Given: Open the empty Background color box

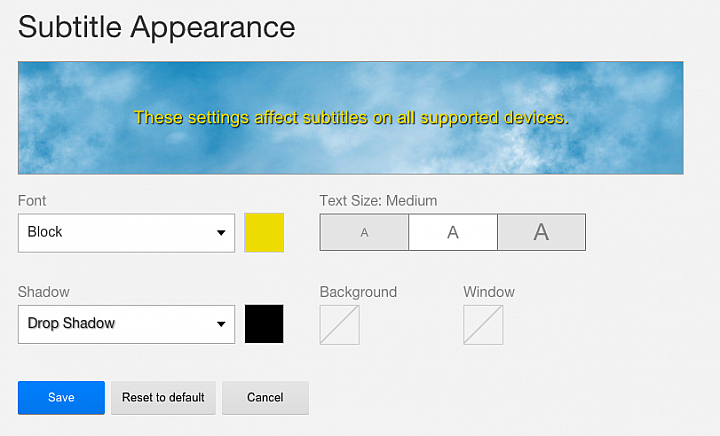Looking at the screenshot, I should tap(339, 325).
